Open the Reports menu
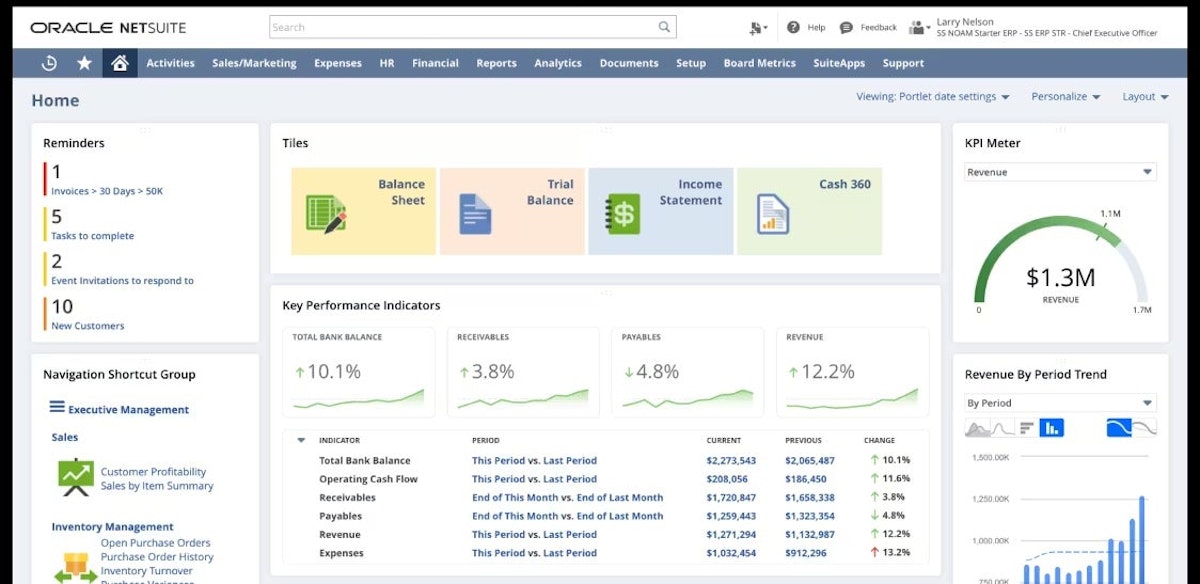This screenshot has height=584, width=1200. pyautogui.click(x=496, y=62)
